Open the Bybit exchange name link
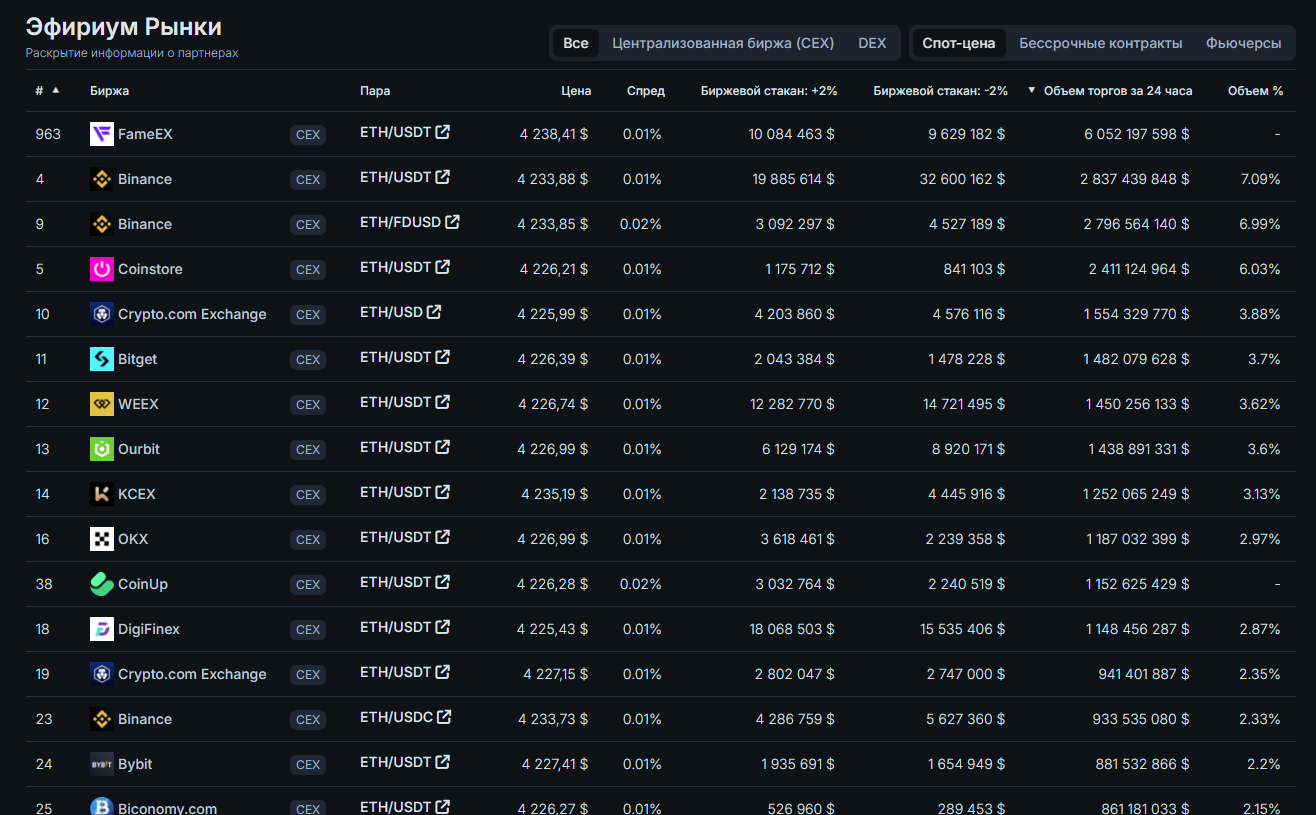Viewport: 1316px width, 815px height. tap(135, 764)
